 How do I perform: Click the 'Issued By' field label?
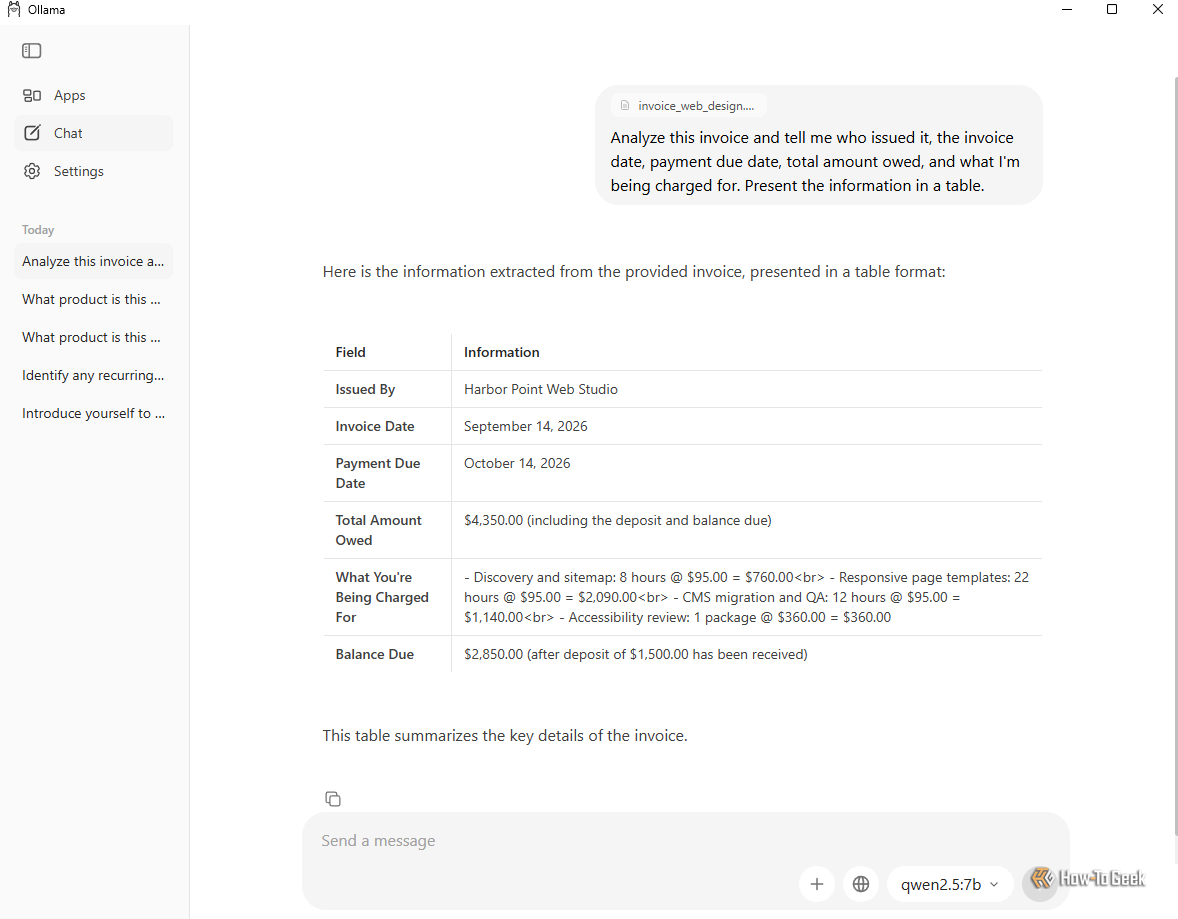click(x=365, y=389)
